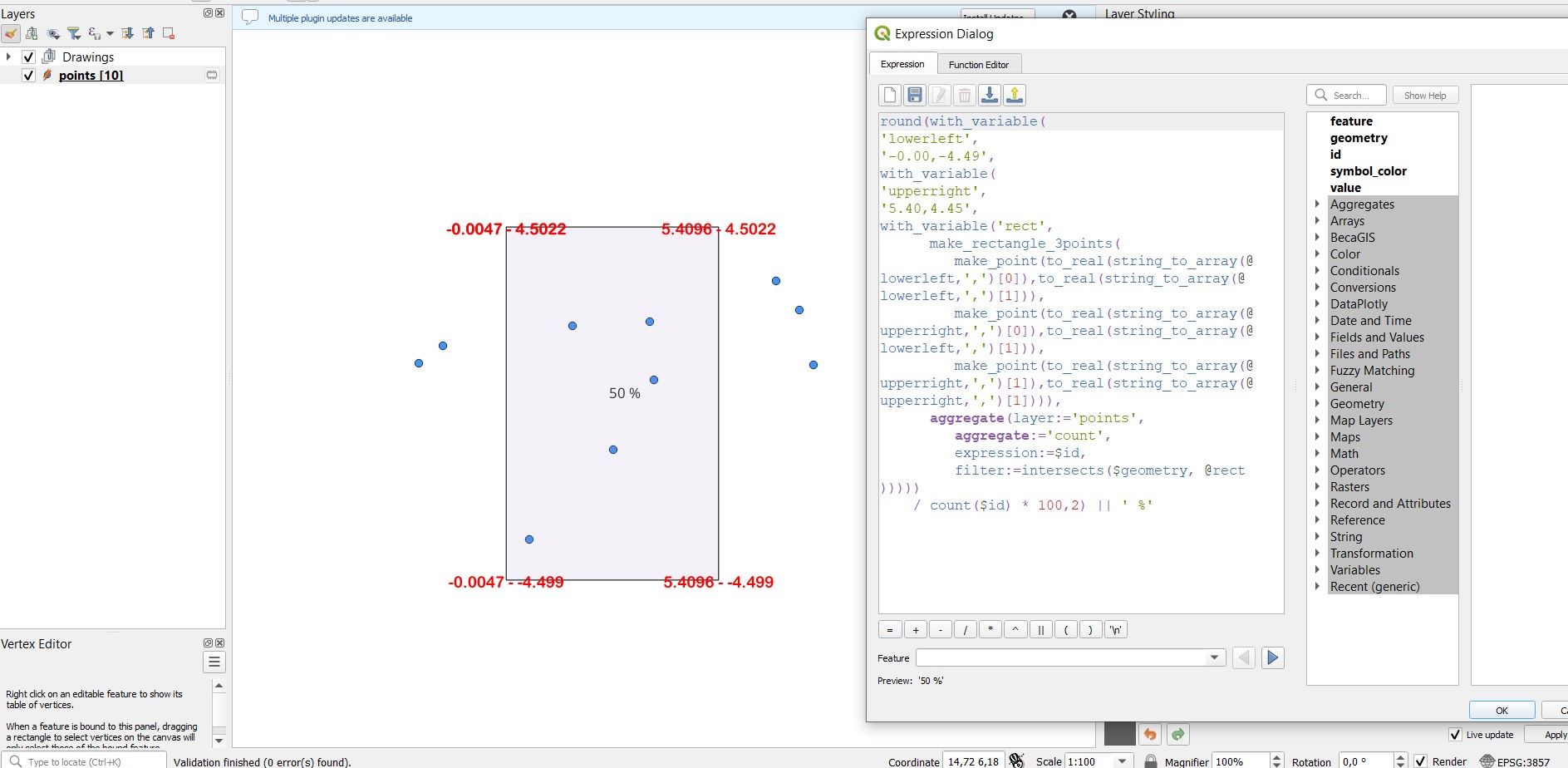Select the points [10] layer name

[91, 75]
